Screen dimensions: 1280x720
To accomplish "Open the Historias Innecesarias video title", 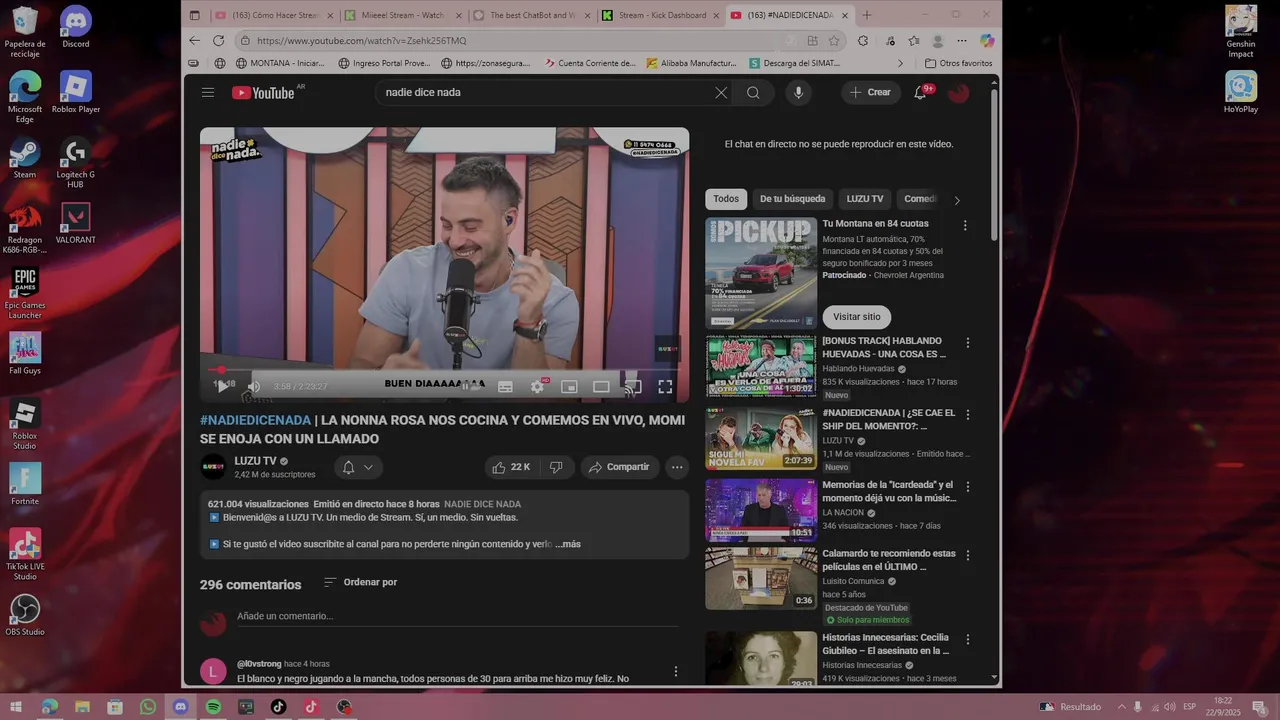I will click(x=885, y=644).
